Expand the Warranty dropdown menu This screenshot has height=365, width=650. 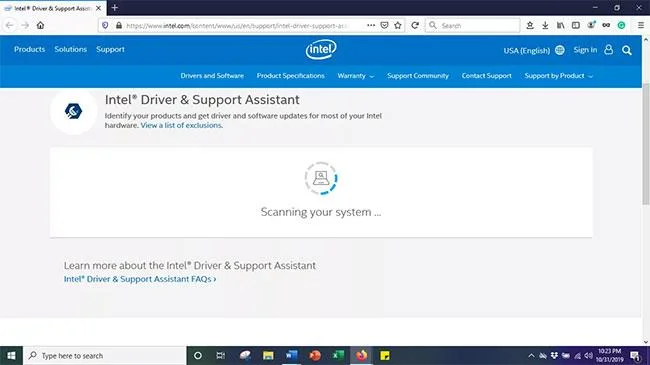tap(356, 76)
